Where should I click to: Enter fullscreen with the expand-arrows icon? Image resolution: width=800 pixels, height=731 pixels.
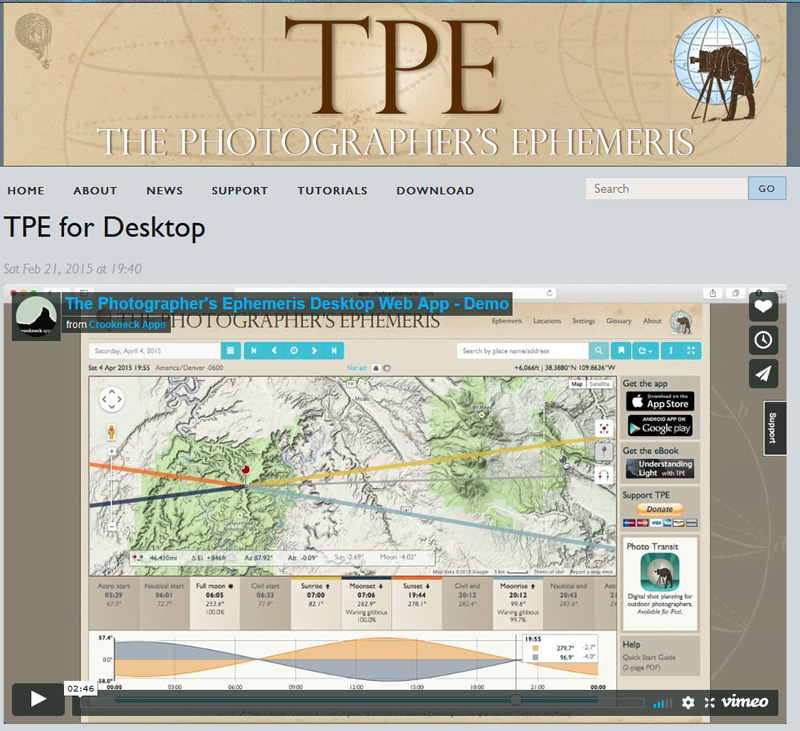click(x=709, y=702)
